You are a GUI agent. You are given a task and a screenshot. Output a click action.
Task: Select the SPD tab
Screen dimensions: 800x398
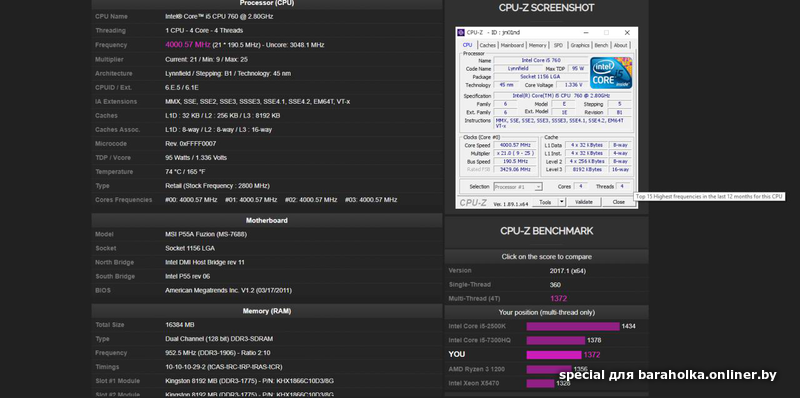pyautogui.click(x=558, y=45)
